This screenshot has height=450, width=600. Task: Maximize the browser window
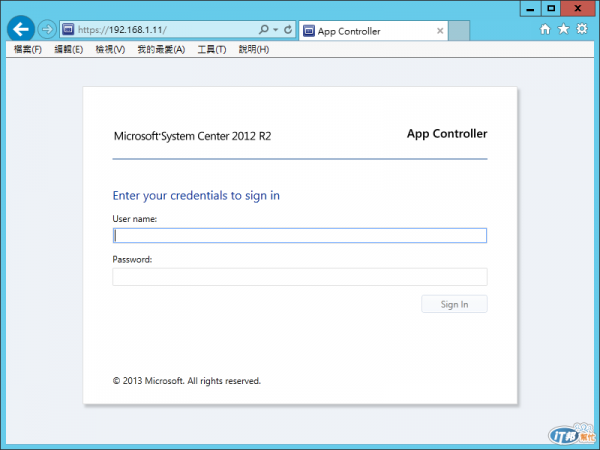click(551, 8)
